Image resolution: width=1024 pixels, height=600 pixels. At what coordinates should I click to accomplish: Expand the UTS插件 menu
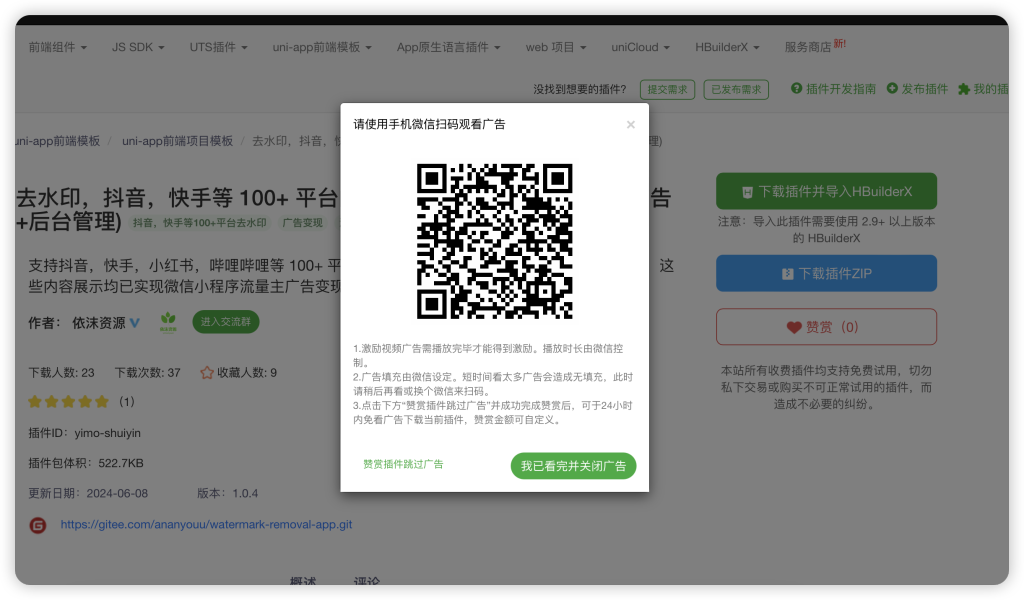[218, 47]
